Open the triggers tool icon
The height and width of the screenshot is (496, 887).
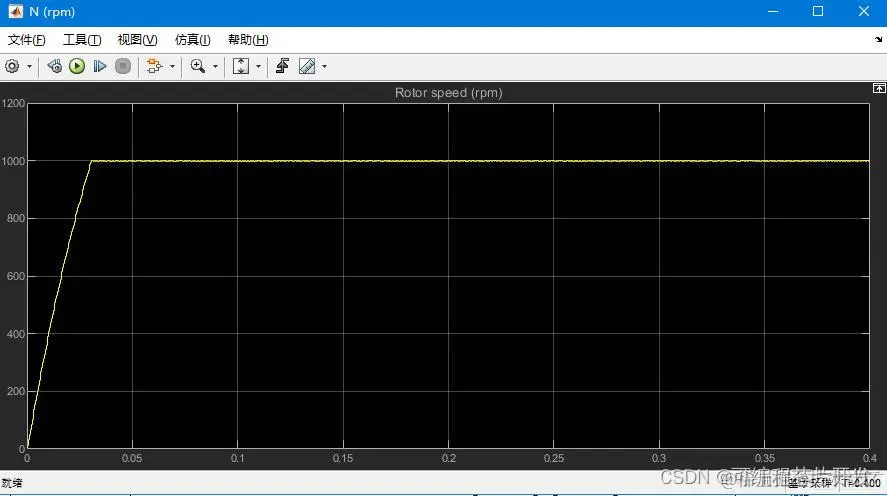click(282, 66)
